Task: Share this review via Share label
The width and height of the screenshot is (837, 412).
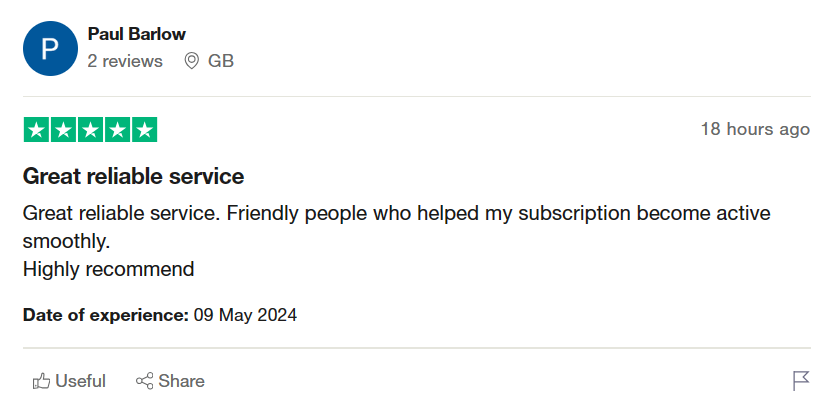Action: [x=181, y=381]
